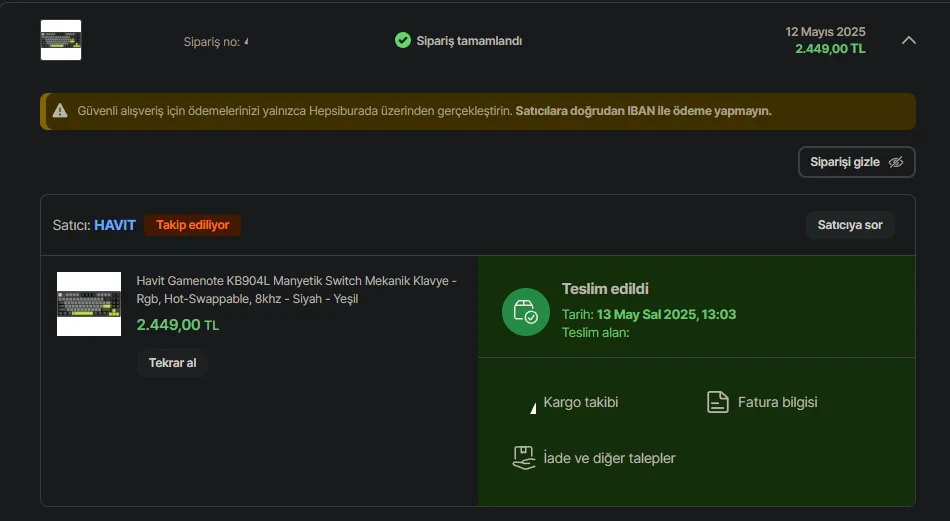950x521 pixels.
Task: Collapse the order details with the chevron arrow
Action: pos(908,41)
